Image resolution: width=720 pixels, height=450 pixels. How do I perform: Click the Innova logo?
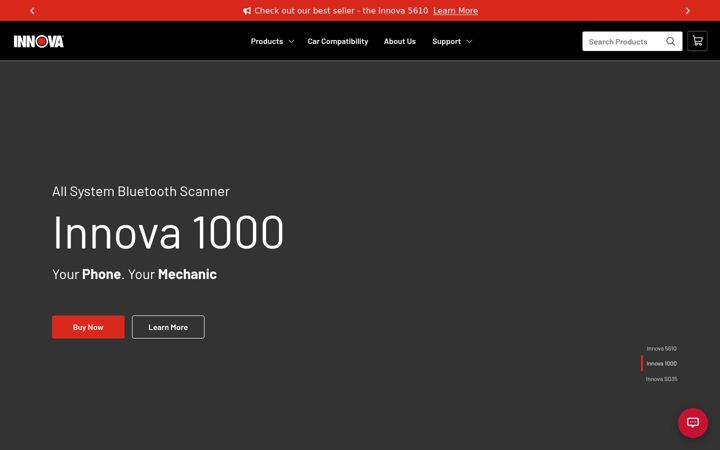point(39,41)
